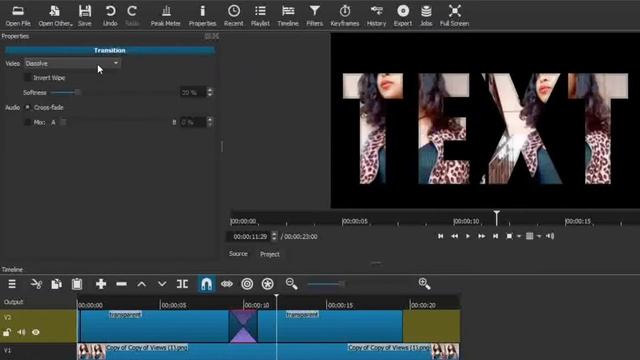Click the player timecode stepper arrows
Screen dimensions: 640x360
coord(274,236)
